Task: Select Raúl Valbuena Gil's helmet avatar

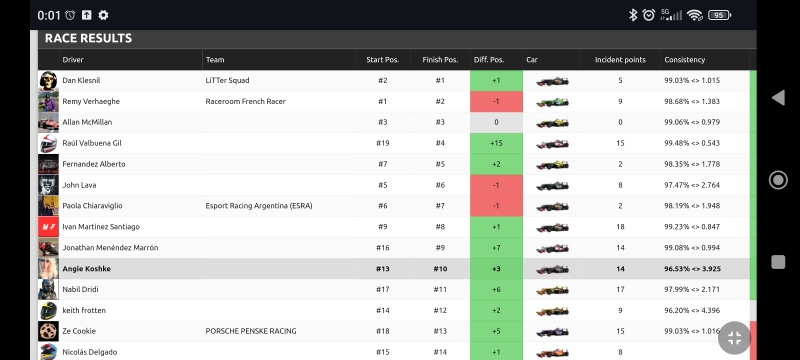Action: pos(48,143)
